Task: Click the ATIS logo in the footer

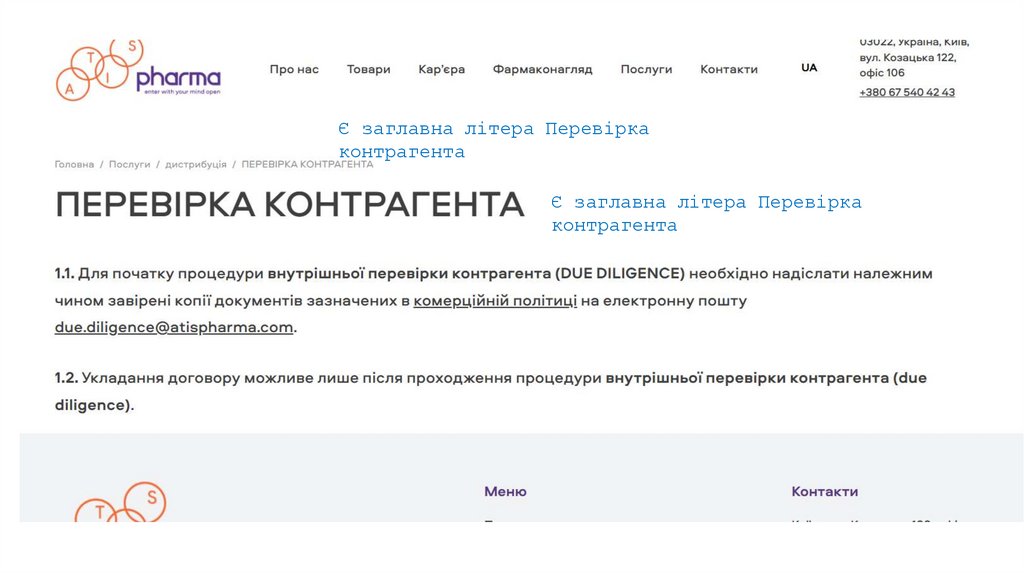Action: 120,502
